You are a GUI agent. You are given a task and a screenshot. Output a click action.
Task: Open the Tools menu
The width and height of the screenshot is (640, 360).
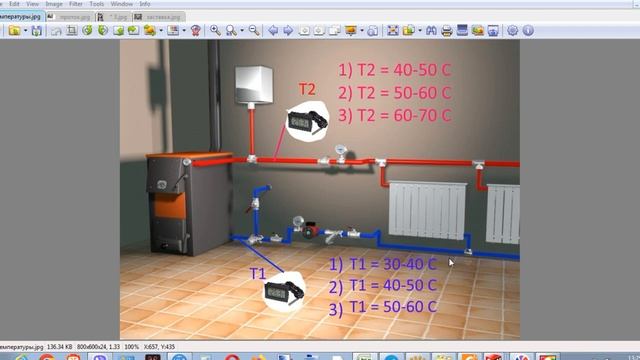[97, 4]
